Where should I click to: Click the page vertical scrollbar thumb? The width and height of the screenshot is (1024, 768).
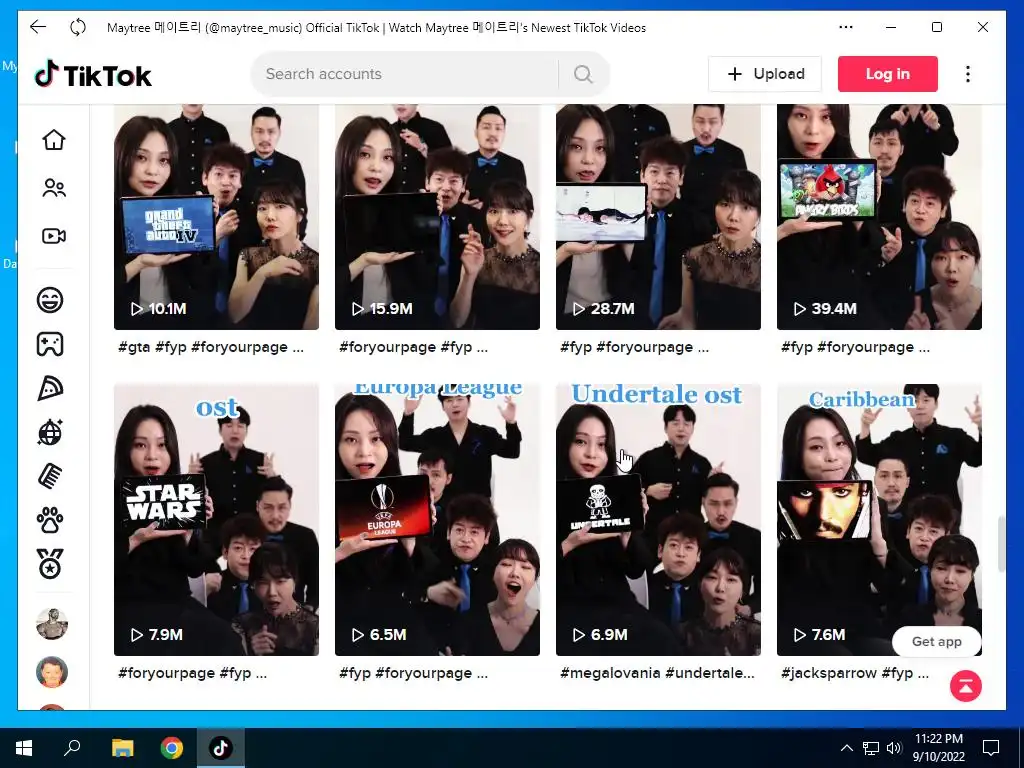point(1001,543)
